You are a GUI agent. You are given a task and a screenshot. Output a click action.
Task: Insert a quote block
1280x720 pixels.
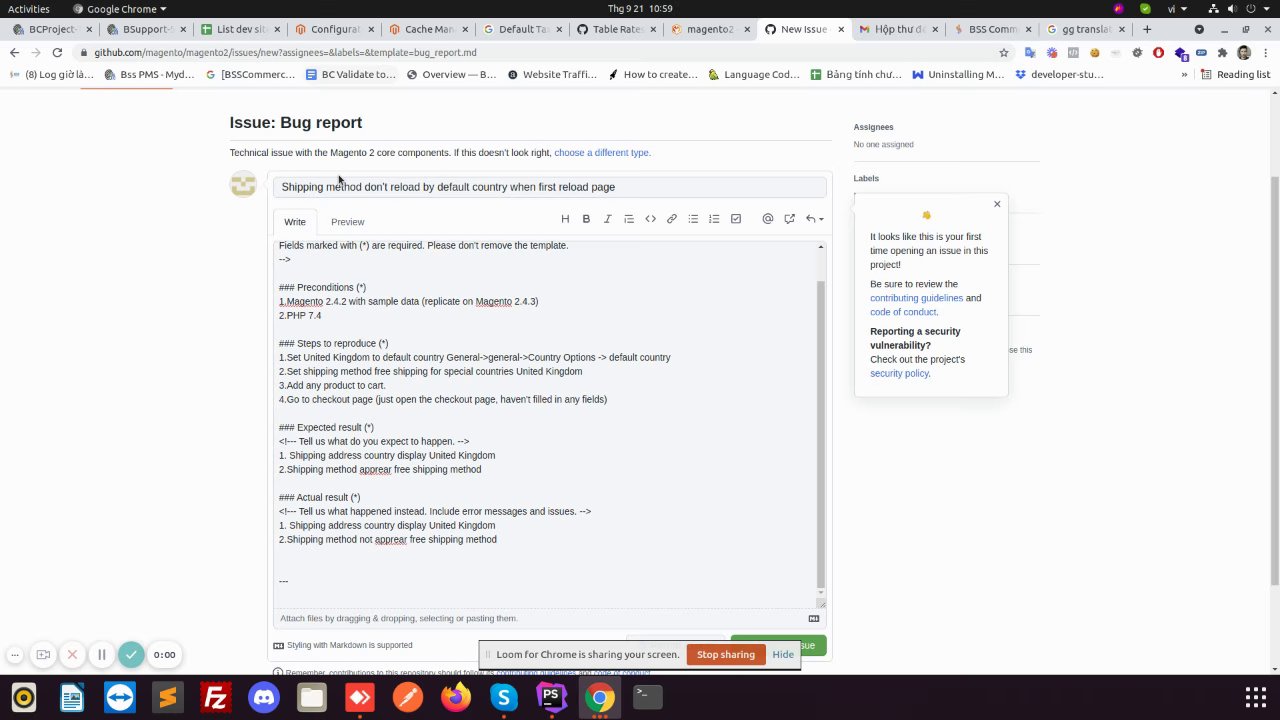629,219
